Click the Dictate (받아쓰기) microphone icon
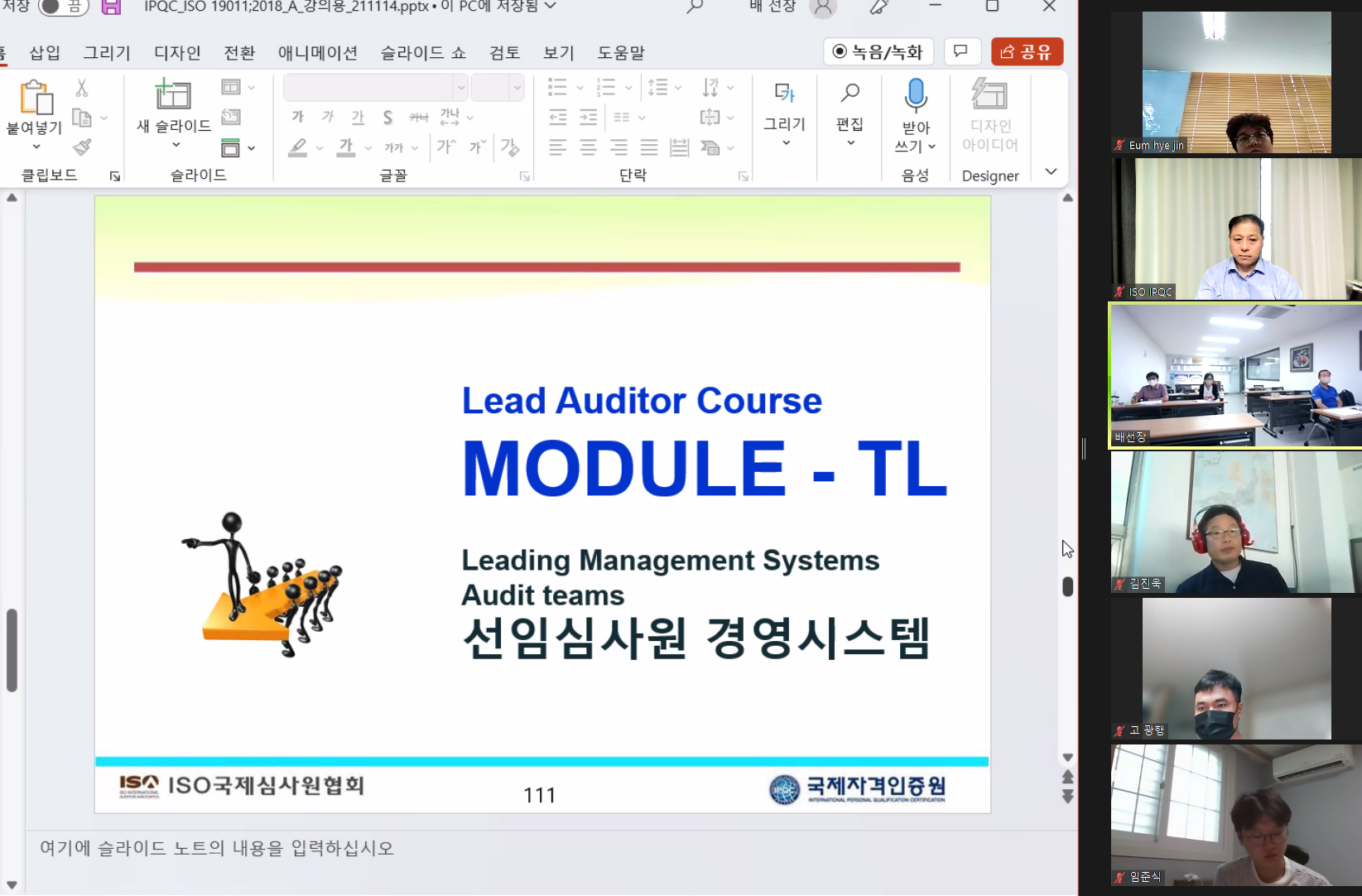 click(916, 95)
